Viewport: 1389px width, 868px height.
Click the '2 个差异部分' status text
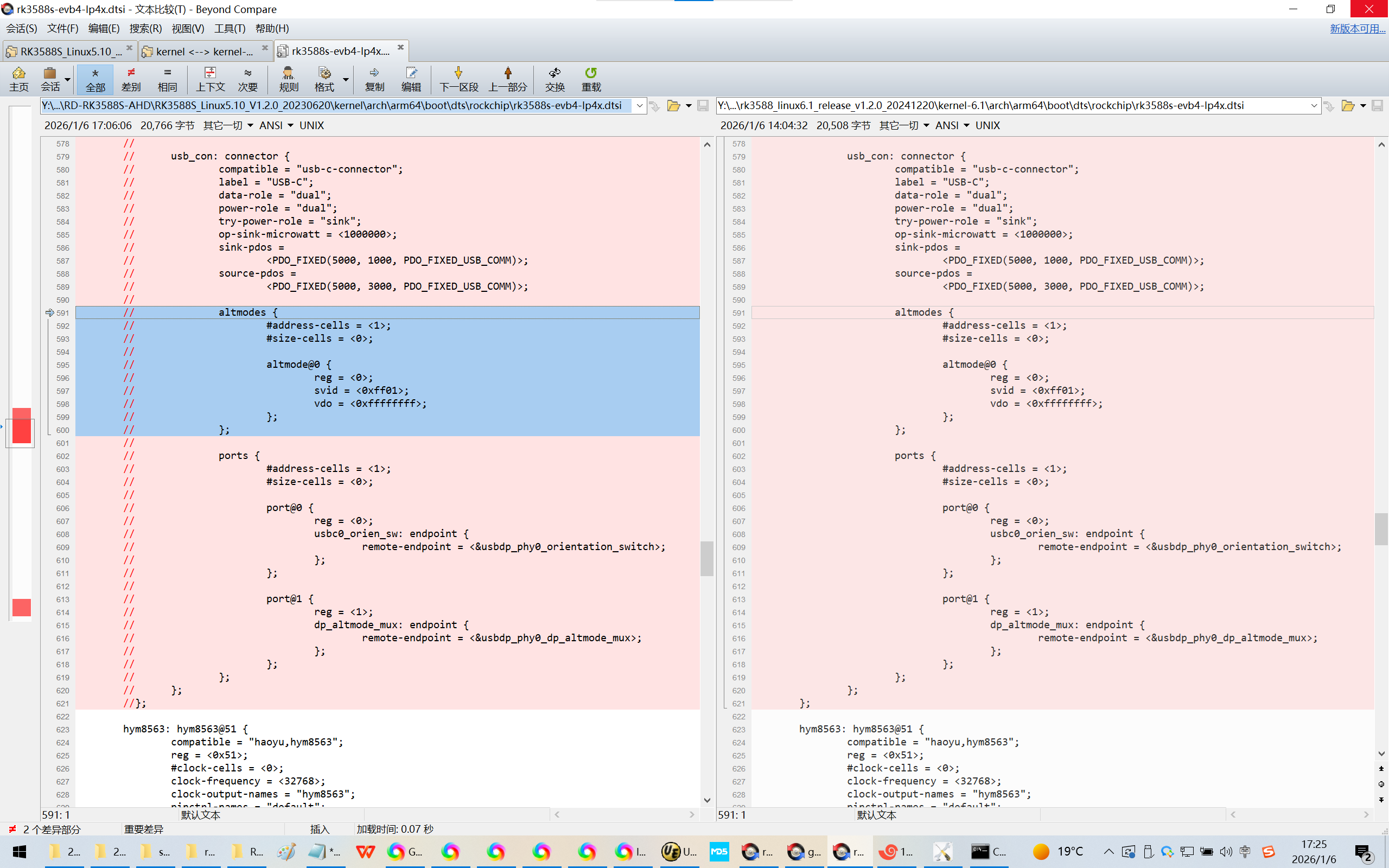click(52, 829)
